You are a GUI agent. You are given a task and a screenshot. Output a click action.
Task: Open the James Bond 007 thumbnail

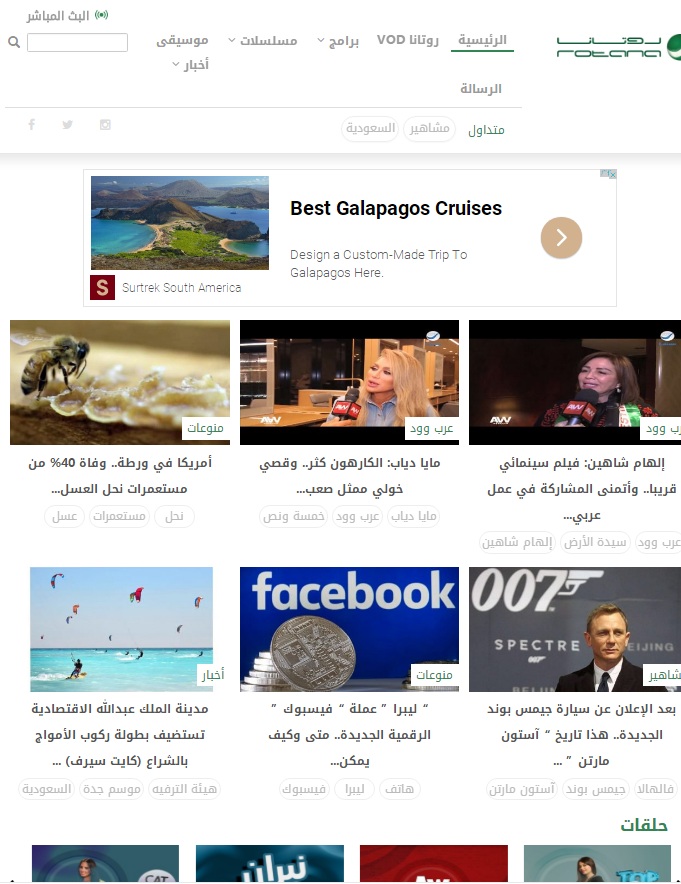575,629
